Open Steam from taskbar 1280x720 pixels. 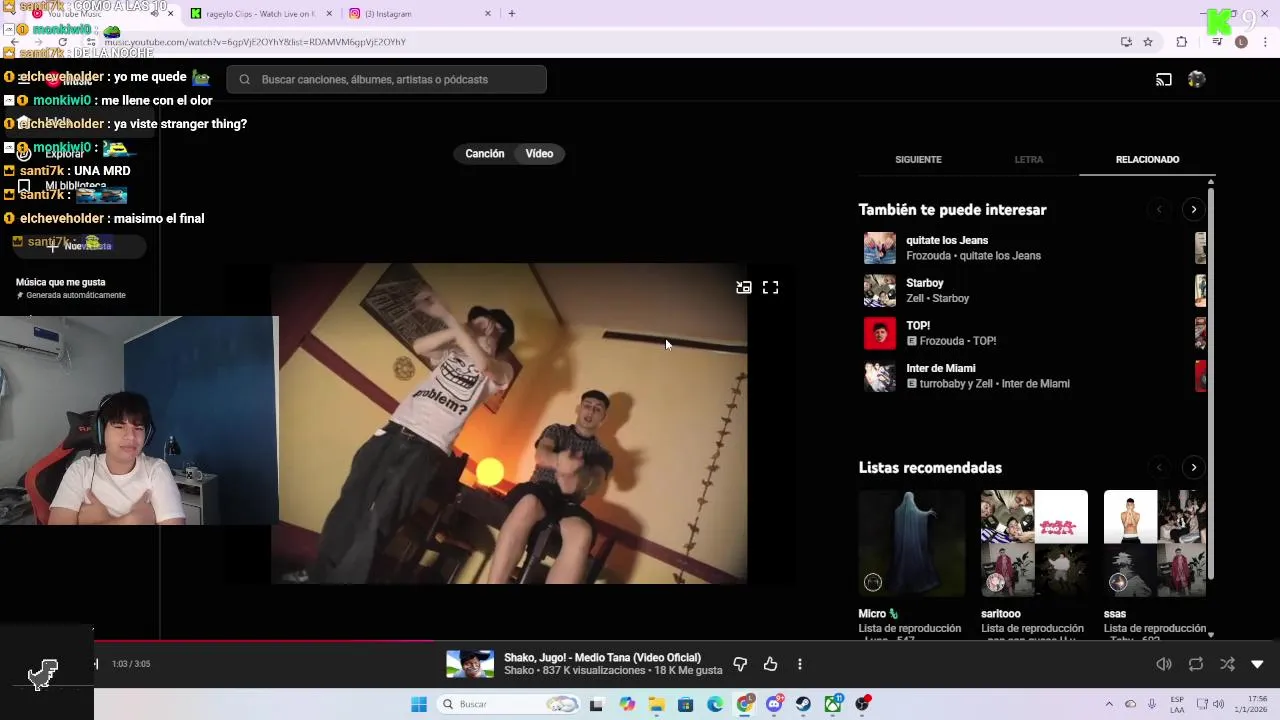coord(803,704)
